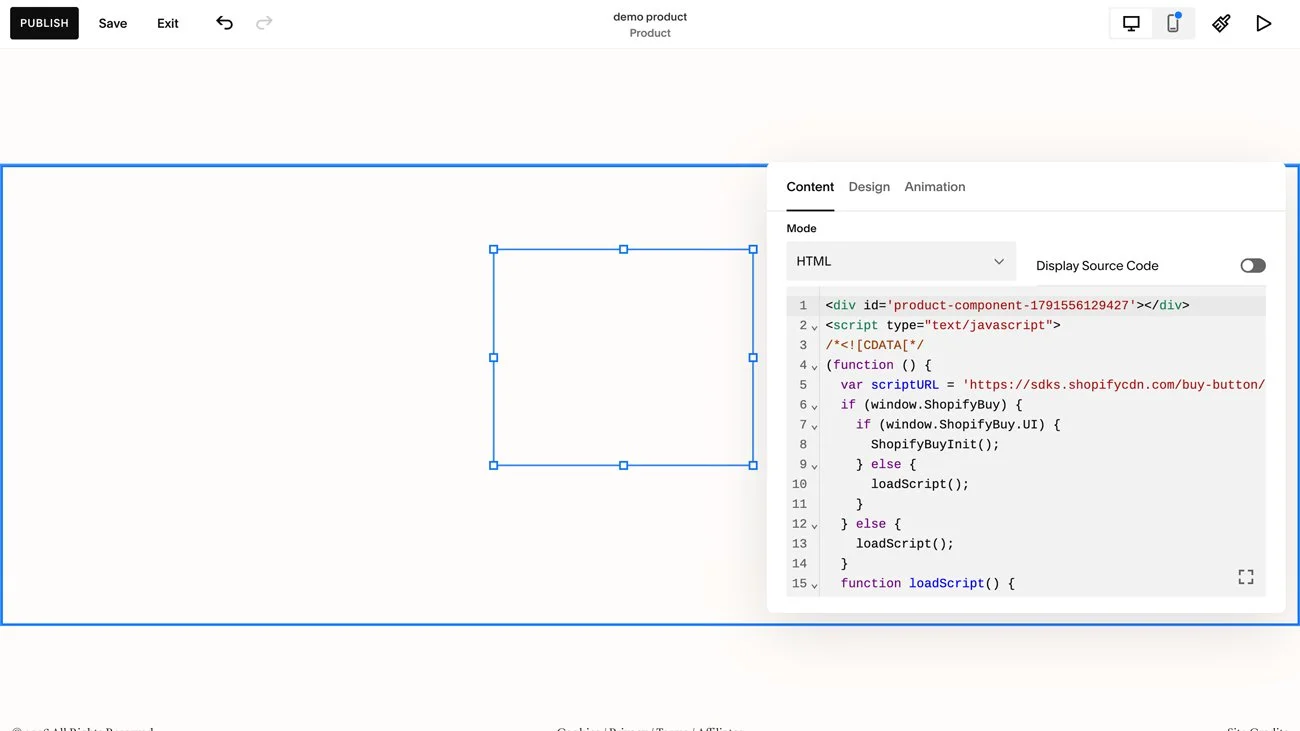Switch to mobile view icon
Image resolution: width=1300 pixels, height=731 pixels.
[x=1173, y=23]
